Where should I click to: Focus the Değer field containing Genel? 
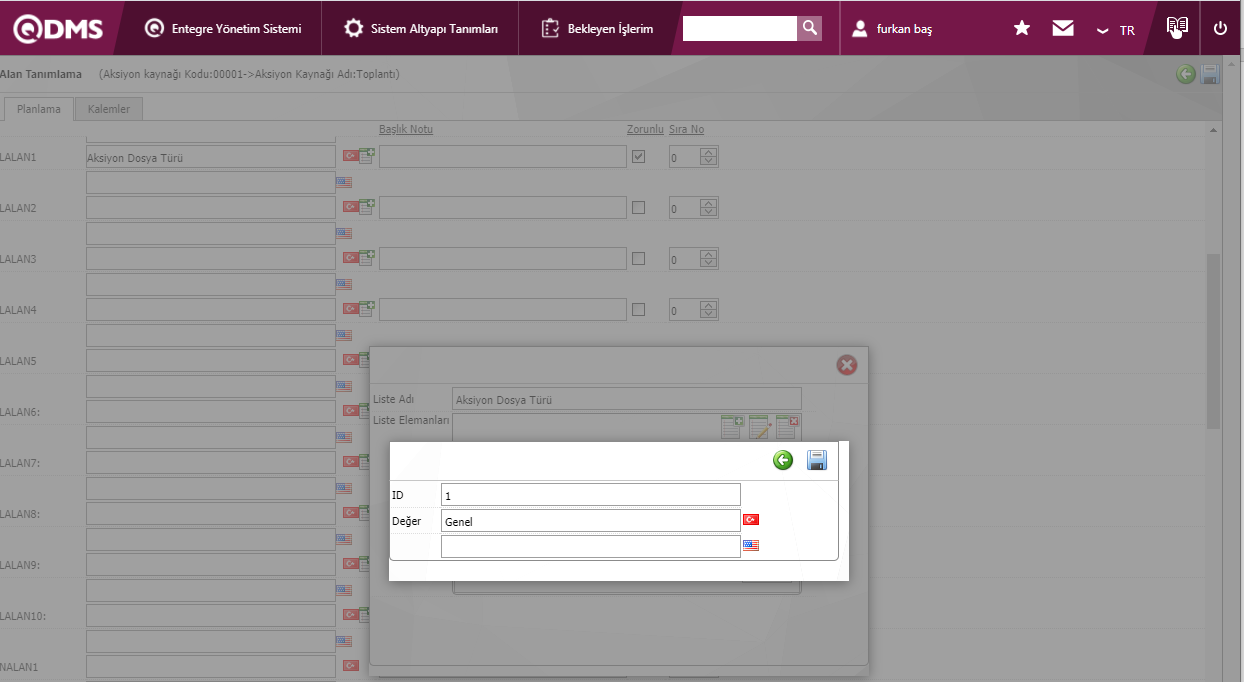590,521
